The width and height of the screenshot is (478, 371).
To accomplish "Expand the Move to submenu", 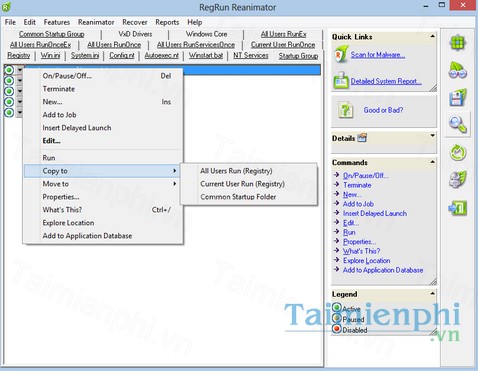I will pos(103,184).
